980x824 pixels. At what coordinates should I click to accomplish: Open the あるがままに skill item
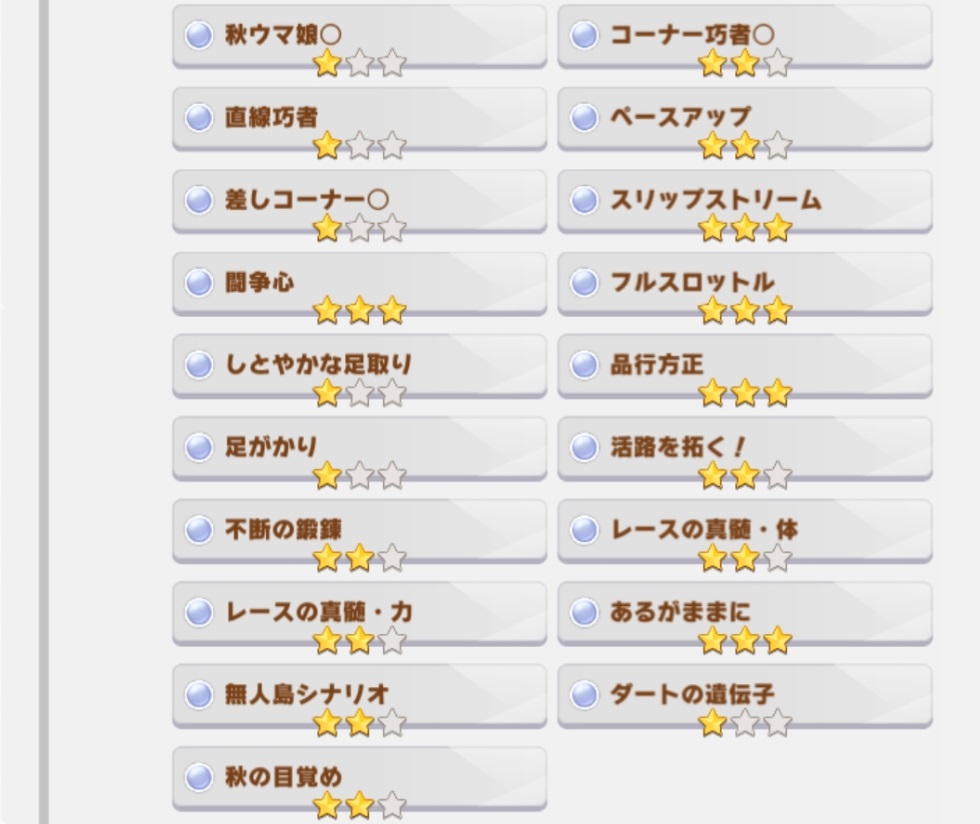coord(745,613)
